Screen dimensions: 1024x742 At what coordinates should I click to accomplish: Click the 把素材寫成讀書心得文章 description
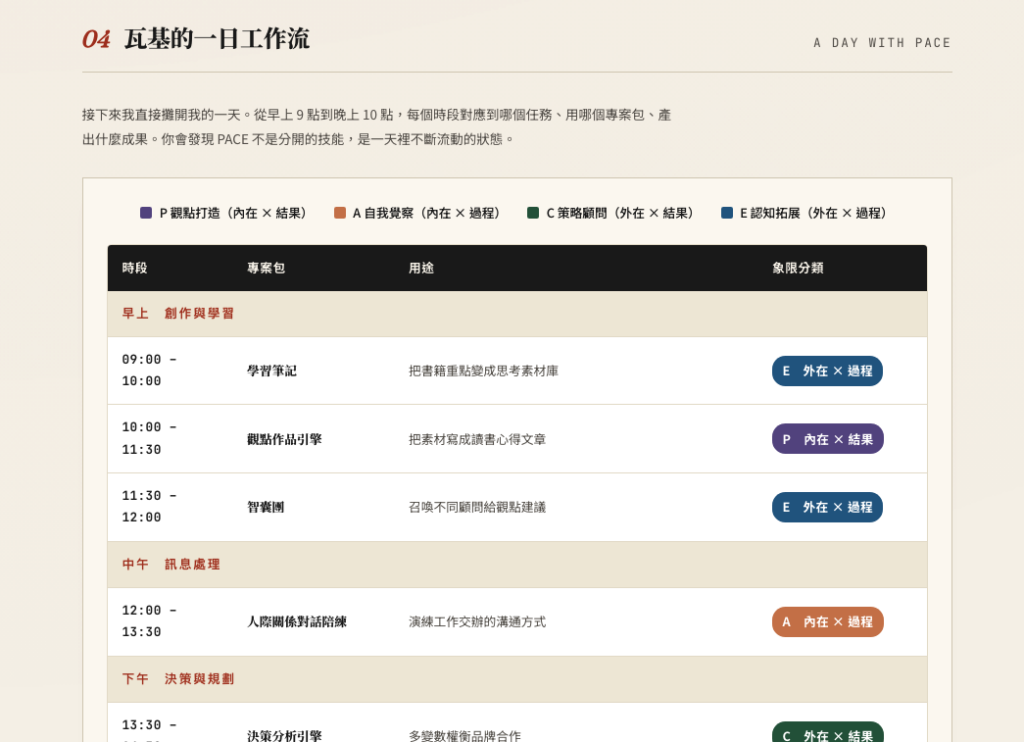[477, 439]
